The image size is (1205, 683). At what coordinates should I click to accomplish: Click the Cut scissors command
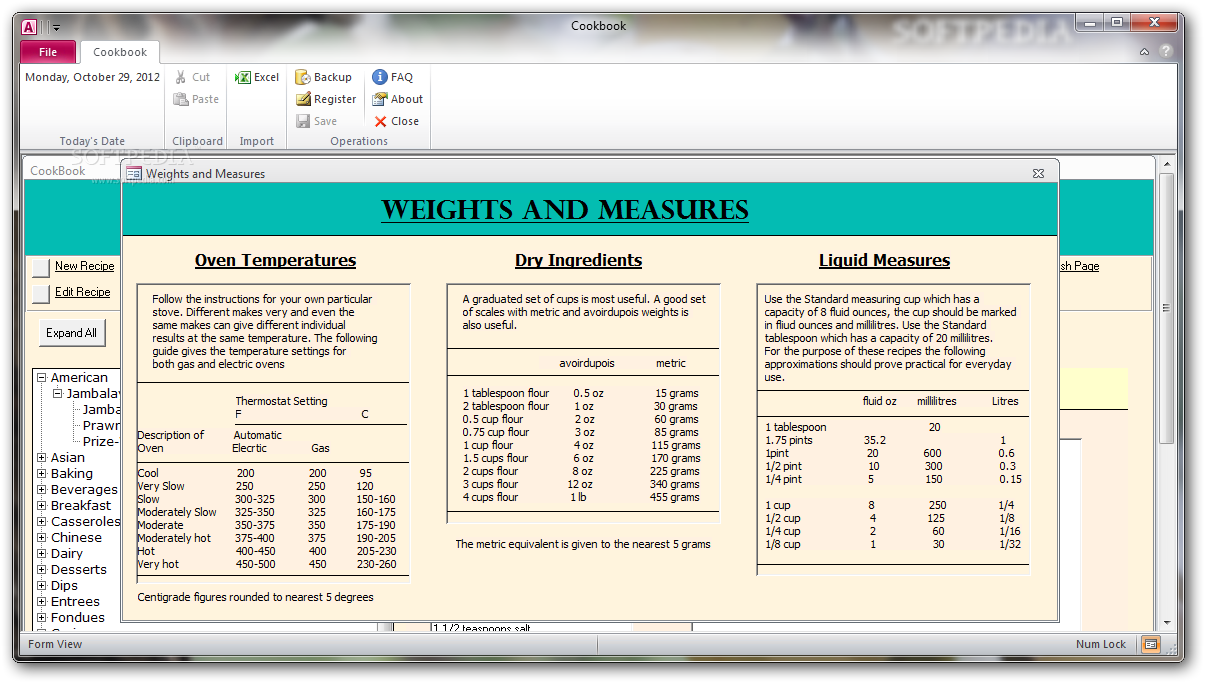pos(191,77)
